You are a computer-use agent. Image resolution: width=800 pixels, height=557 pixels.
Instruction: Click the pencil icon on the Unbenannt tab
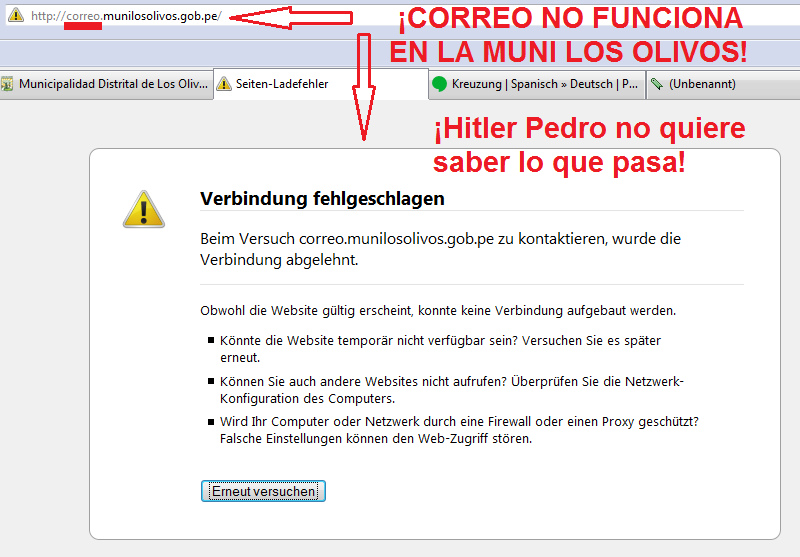click(656, 84)
